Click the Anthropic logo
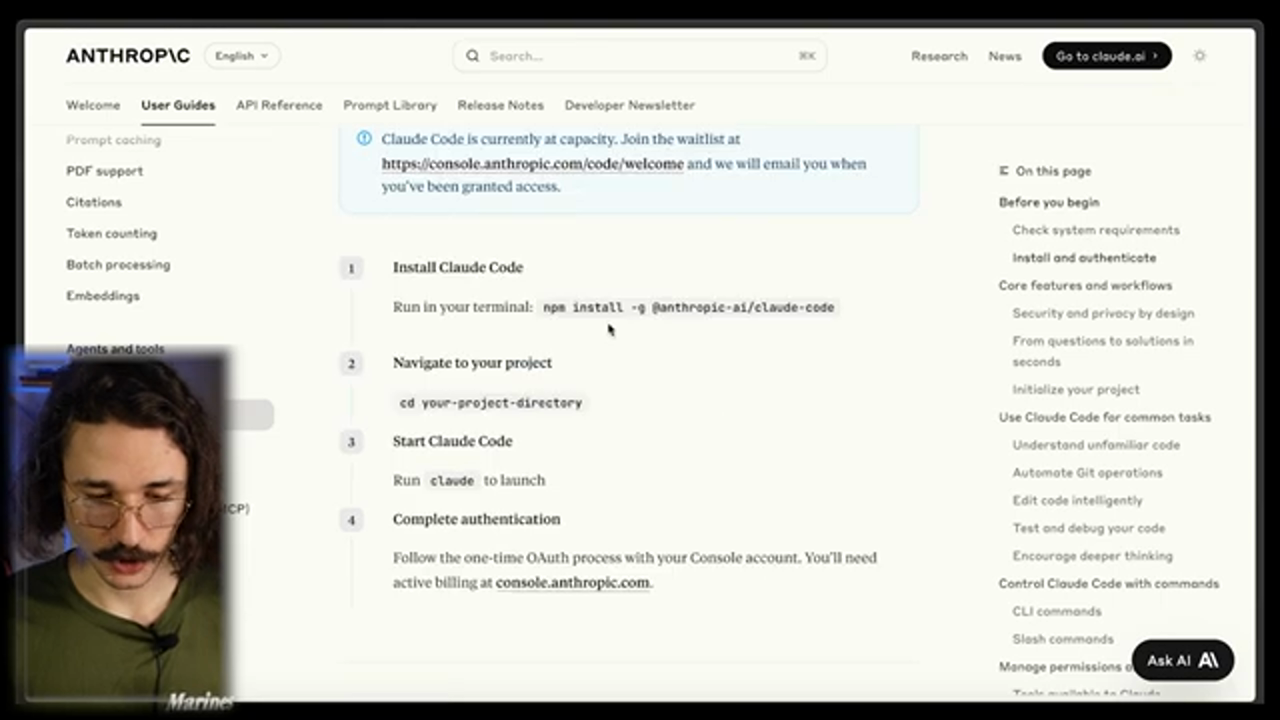Screen dimensions: 1280x720 [x=128, y=56]
